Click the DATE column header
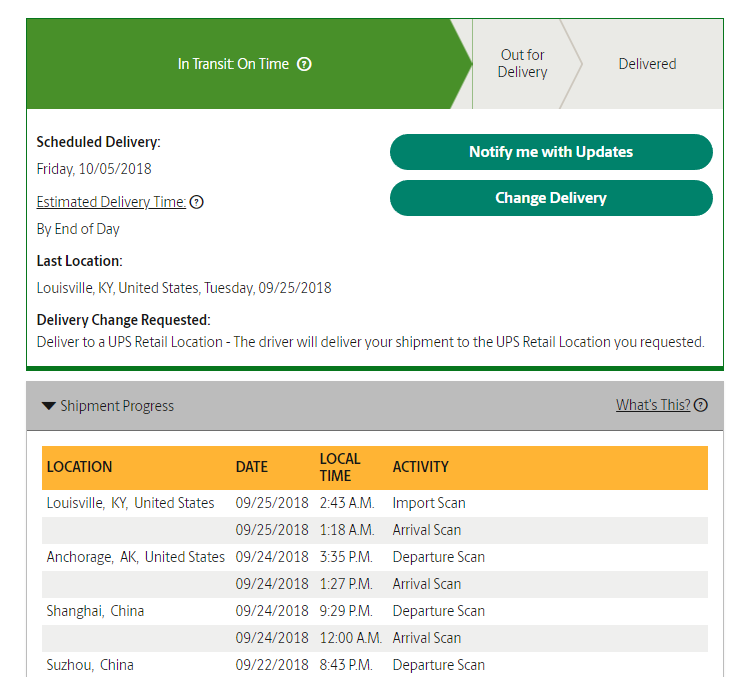This screenshot has width=730, height=677. pyautogui.click(x=252, y=467)
